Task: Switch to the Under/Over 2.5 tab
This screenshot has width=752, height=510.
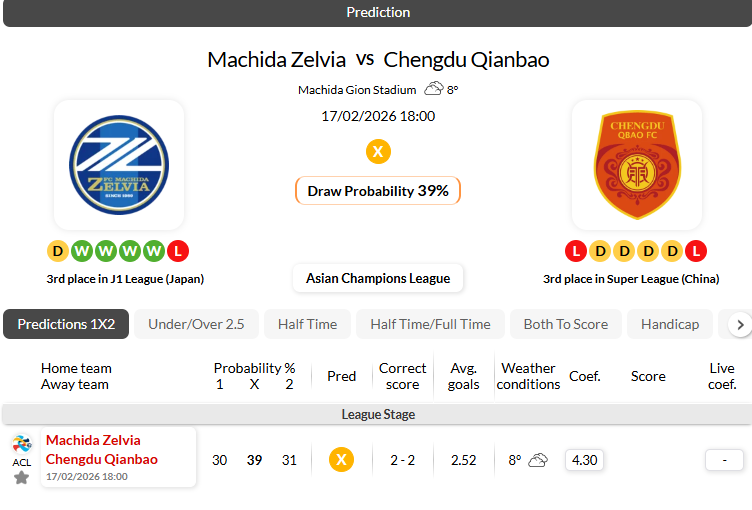Action: point(196,324)
